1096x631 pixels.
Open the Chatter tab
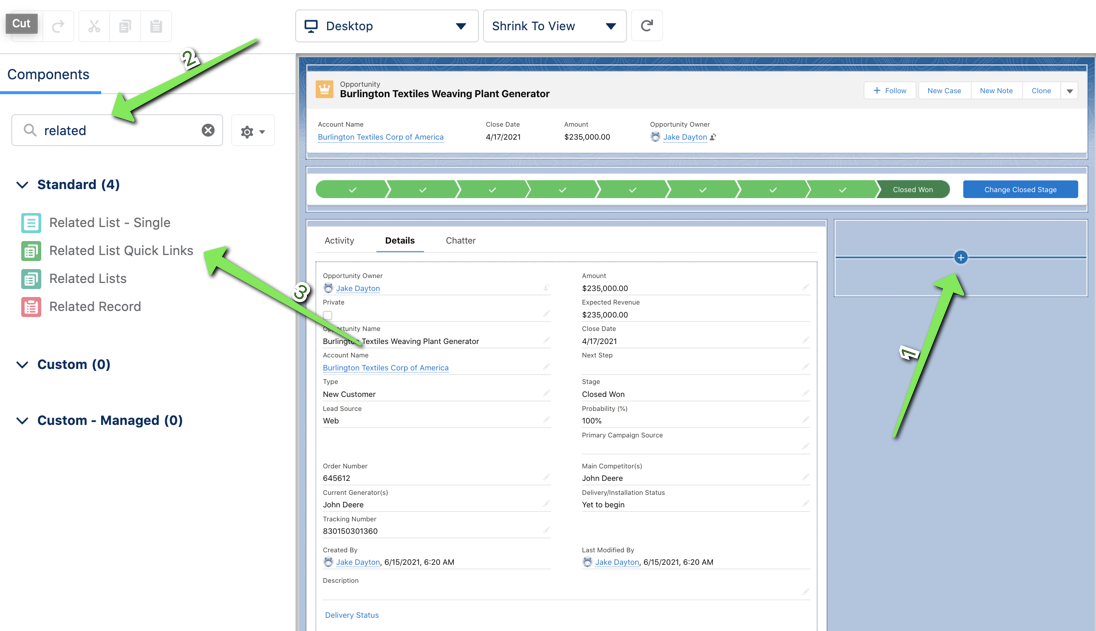pos(461,240)
